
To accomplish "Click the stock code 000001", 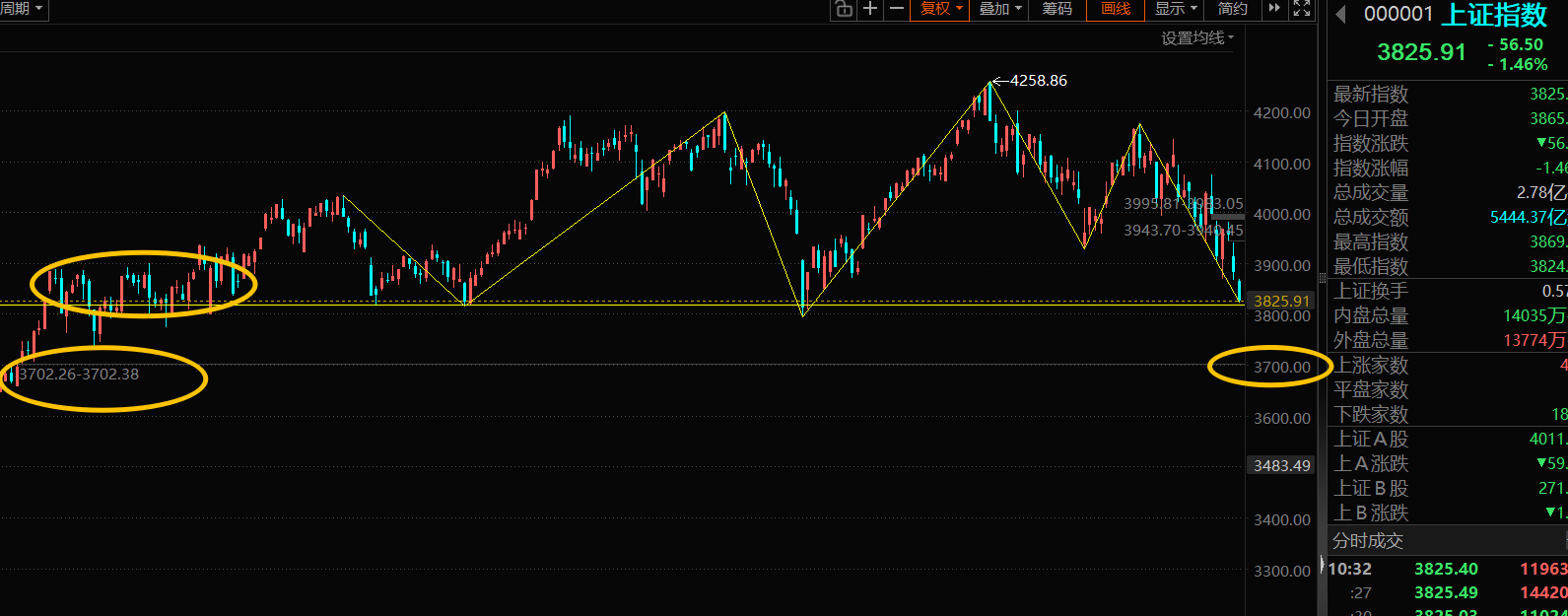I will 1398,14.
